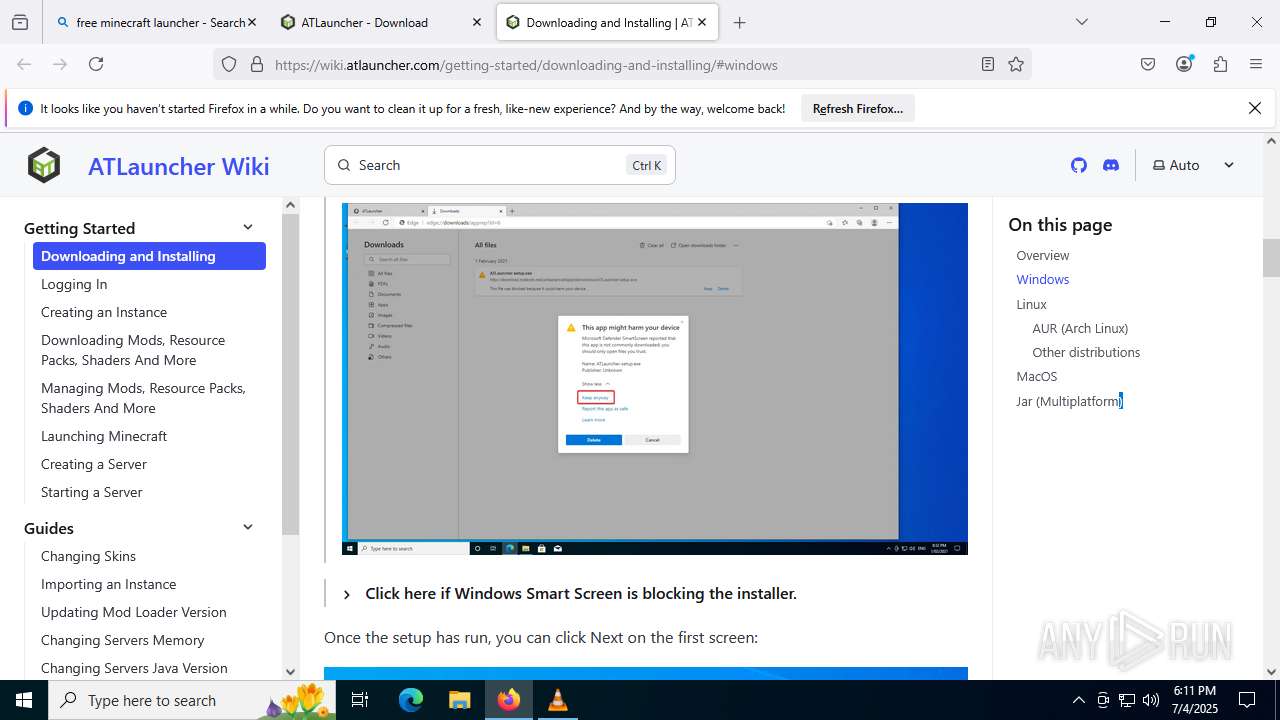Collapse the Guides section
This screenshot has width=1280, height=720.
click(x=248, y=527)
